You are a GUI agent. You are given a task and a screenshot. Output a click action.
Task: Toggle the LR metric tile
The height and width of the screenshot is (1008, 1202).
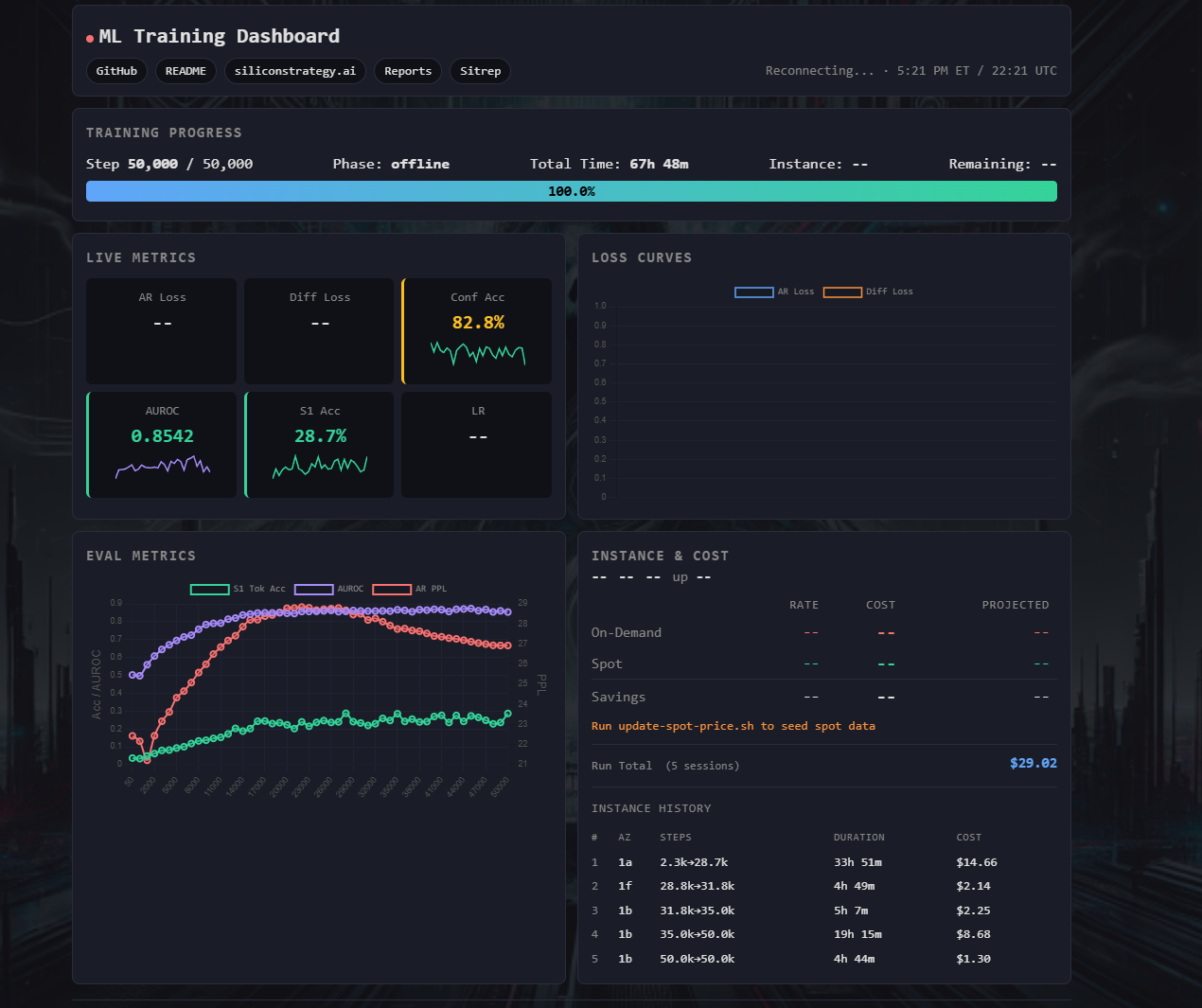[x=477, y=445]
